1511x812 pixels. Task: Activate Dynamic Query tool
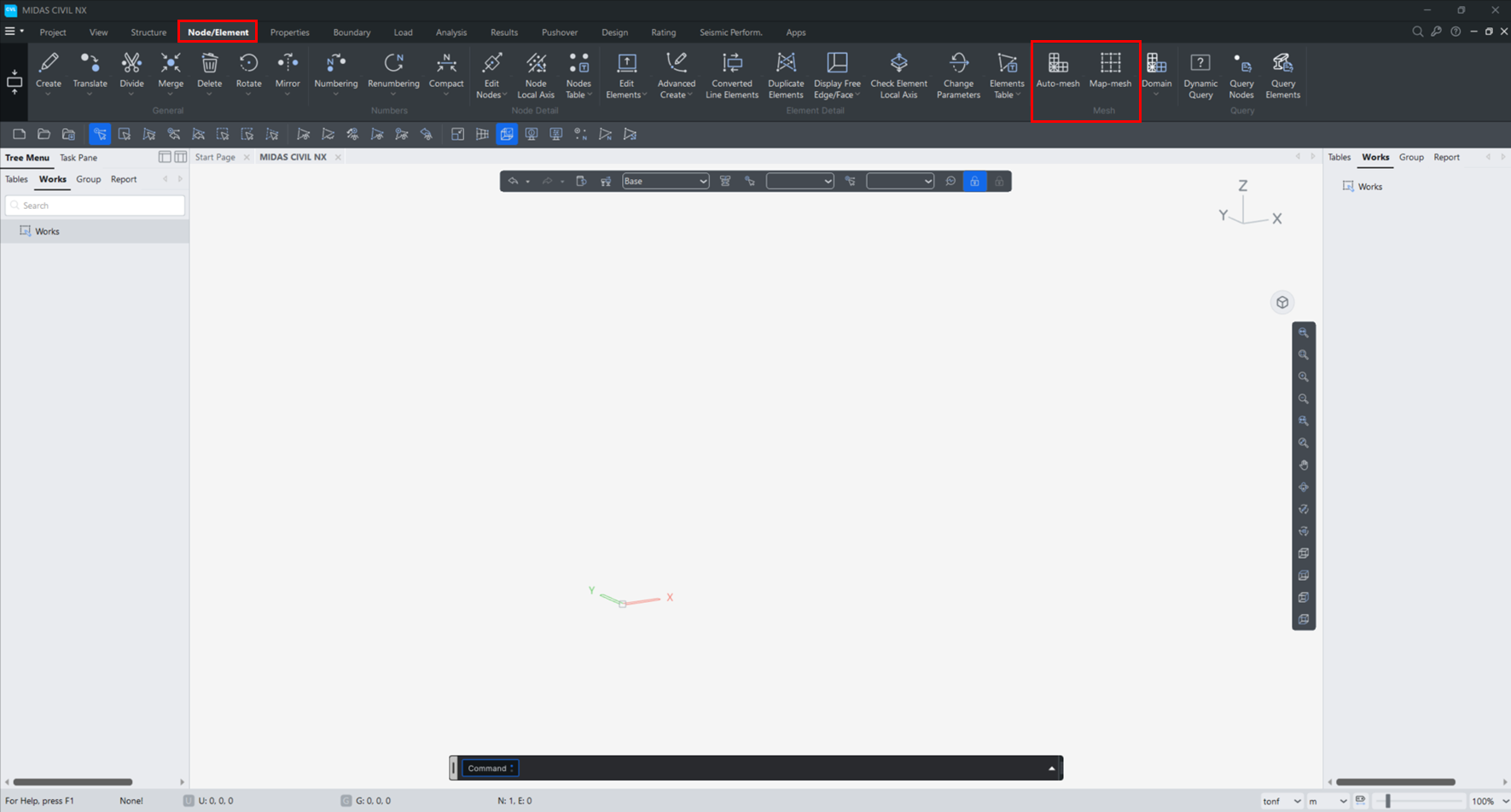tap(1200, 75)
